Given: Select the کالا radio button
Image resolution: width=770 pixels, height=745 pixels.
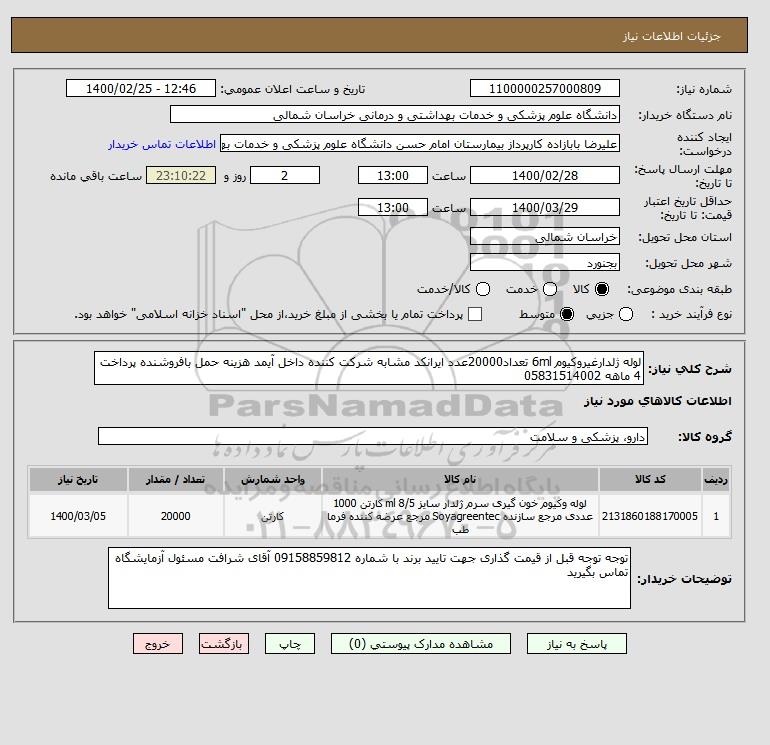Looking at the screenshot, I should tap(602, 289).
